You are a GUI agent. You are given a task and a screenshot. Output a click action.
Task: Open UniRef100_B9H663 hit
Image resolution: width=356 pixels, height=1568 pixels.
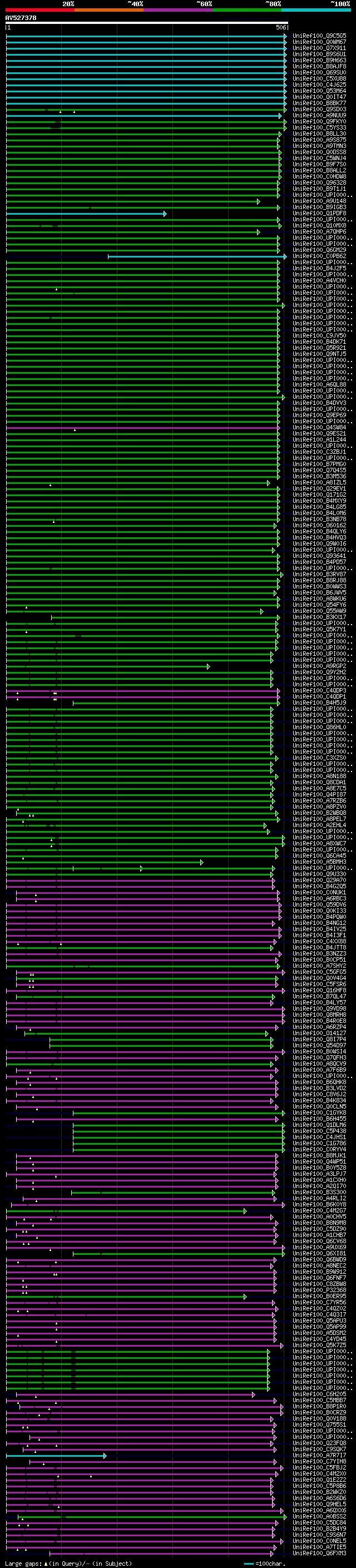[319, 60]
